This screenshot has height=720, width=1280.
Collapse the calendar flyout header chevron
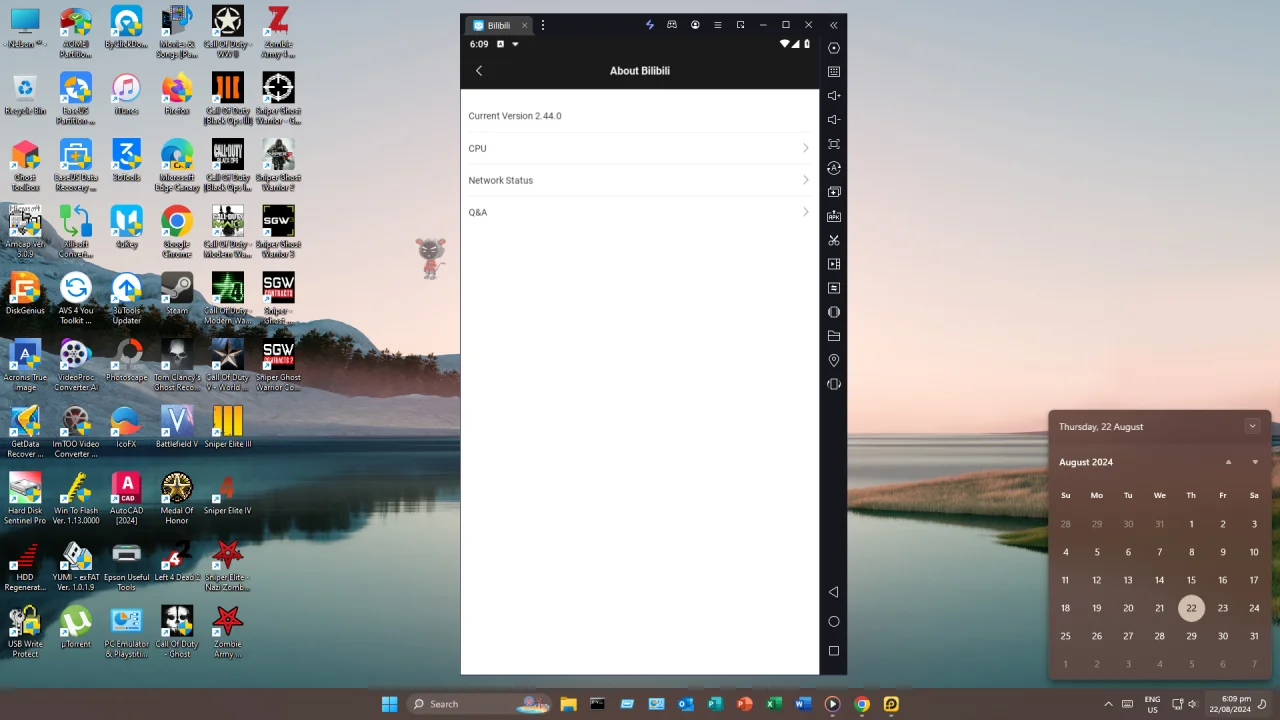click(1252, 426)
